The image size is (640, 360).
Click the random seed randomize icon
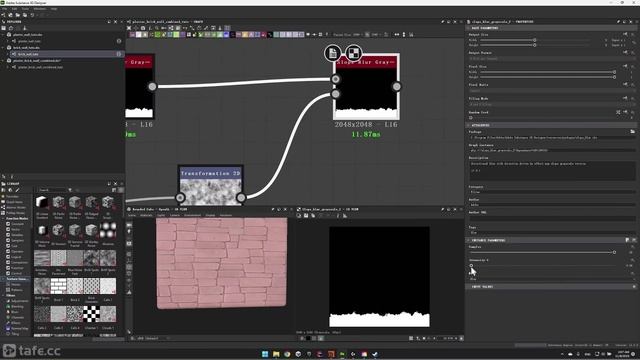click(x=618, y=112)
